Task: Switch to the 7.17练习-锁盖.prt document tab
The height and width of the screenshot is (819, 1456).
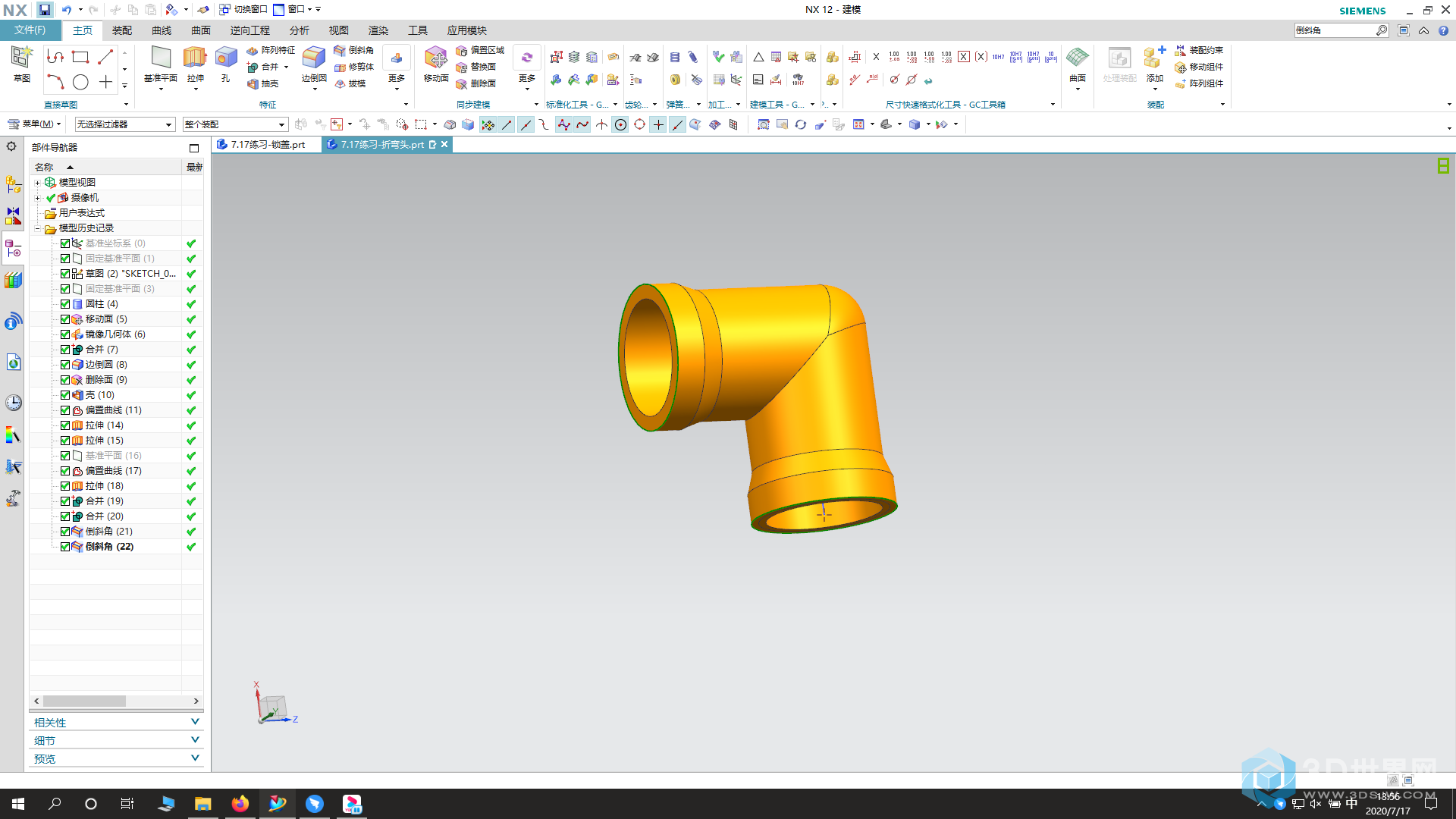Action: [268, 145]
